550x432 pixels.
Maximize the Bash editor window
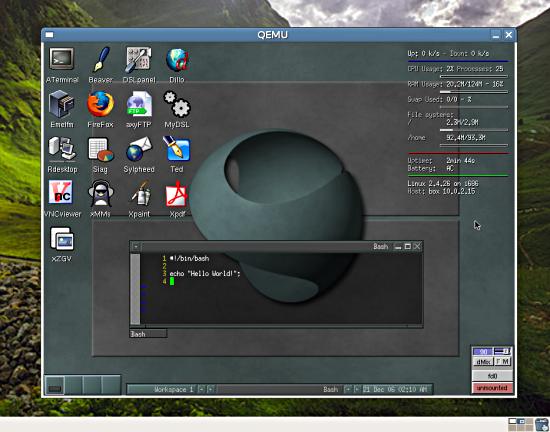click(408, 247)
